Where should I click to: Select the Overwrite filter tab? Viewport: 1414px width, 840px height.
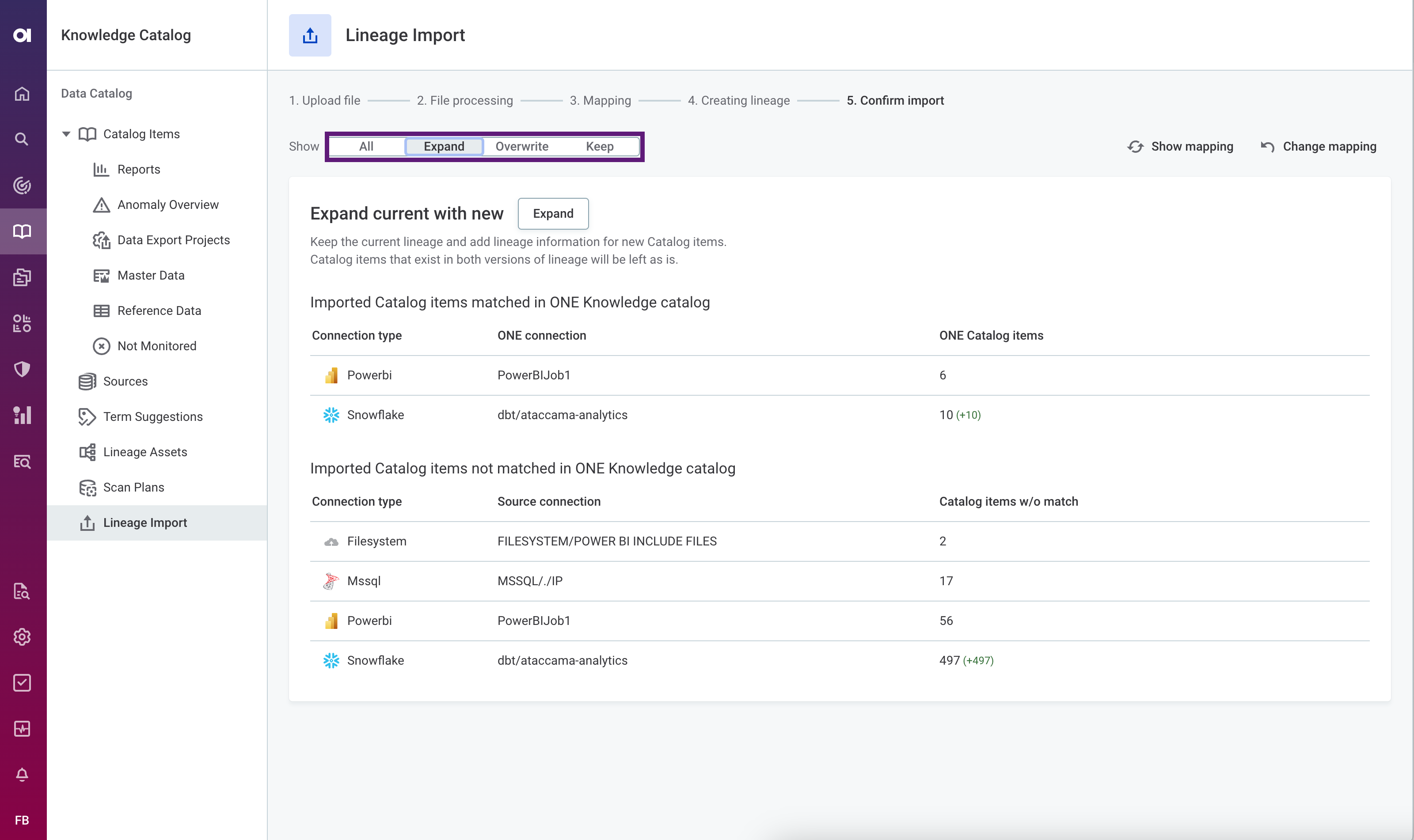click(x=521, y=146)
